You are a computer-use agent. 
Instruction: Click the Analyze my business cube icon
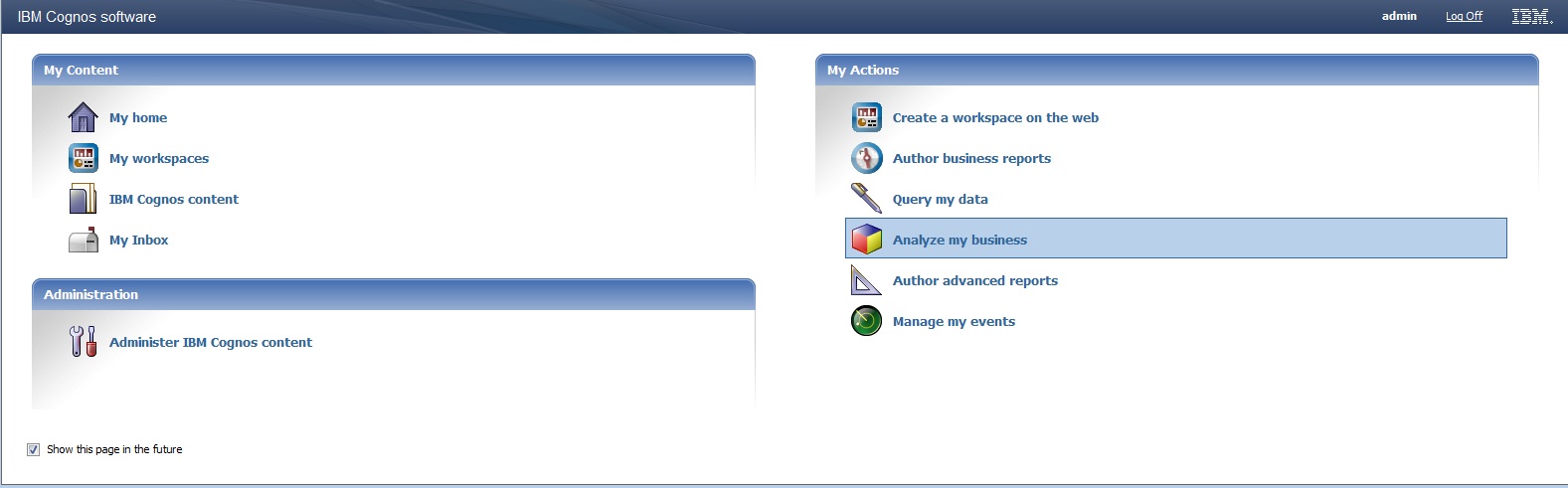tap(866, 240)
